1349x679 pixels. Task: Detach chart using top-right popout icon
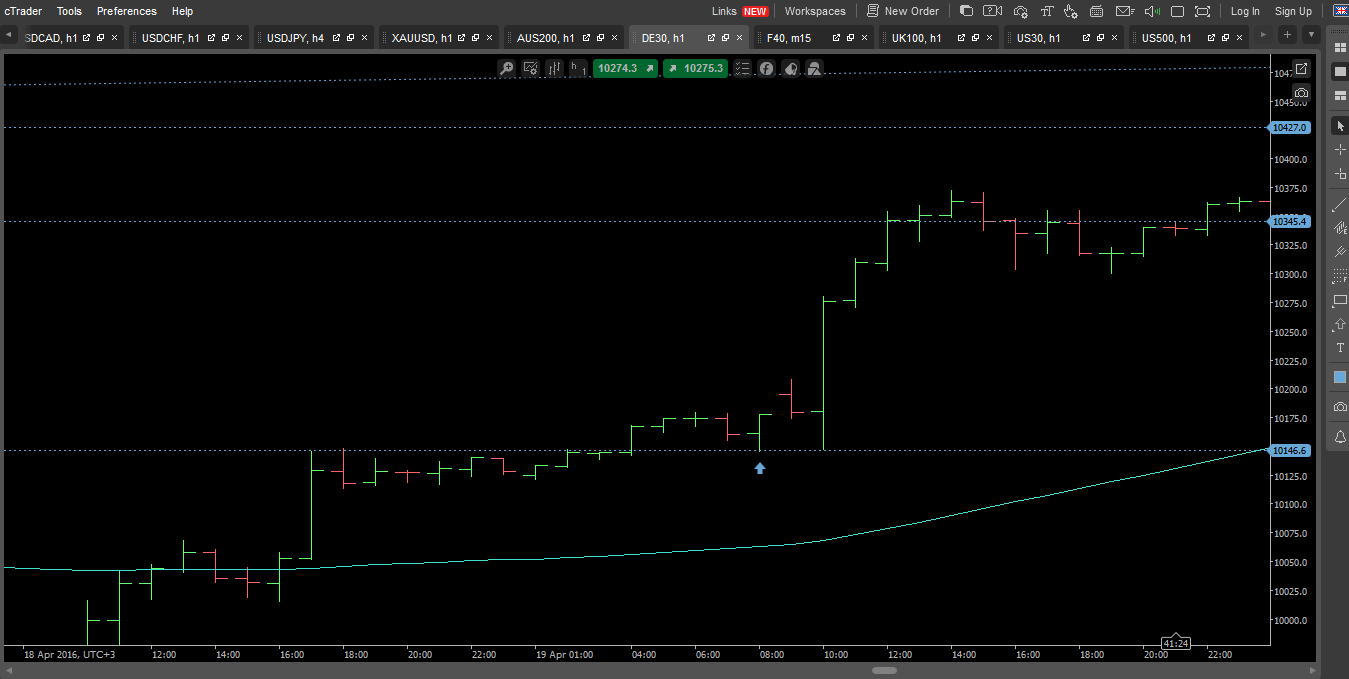[1301, 69]
